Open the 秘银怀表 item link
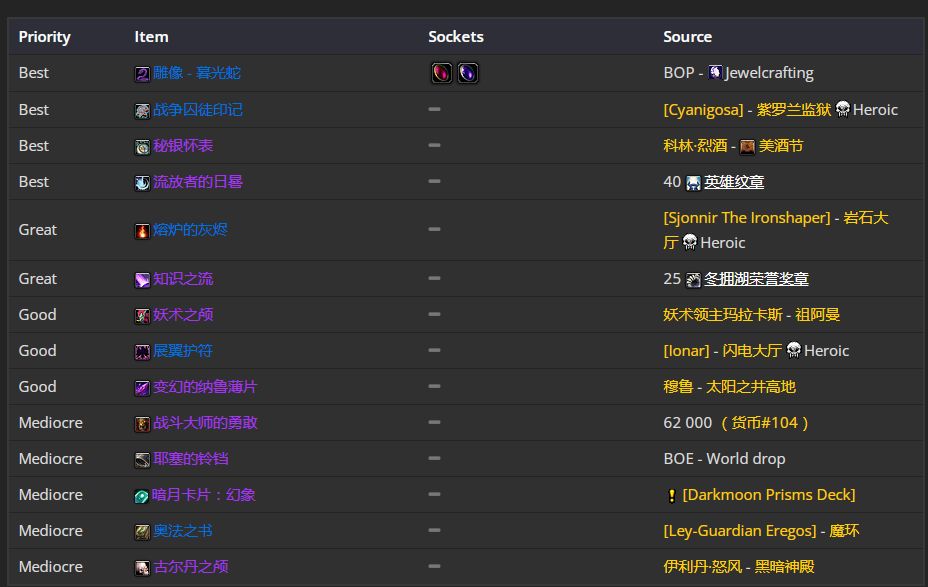 pos(183,146)
